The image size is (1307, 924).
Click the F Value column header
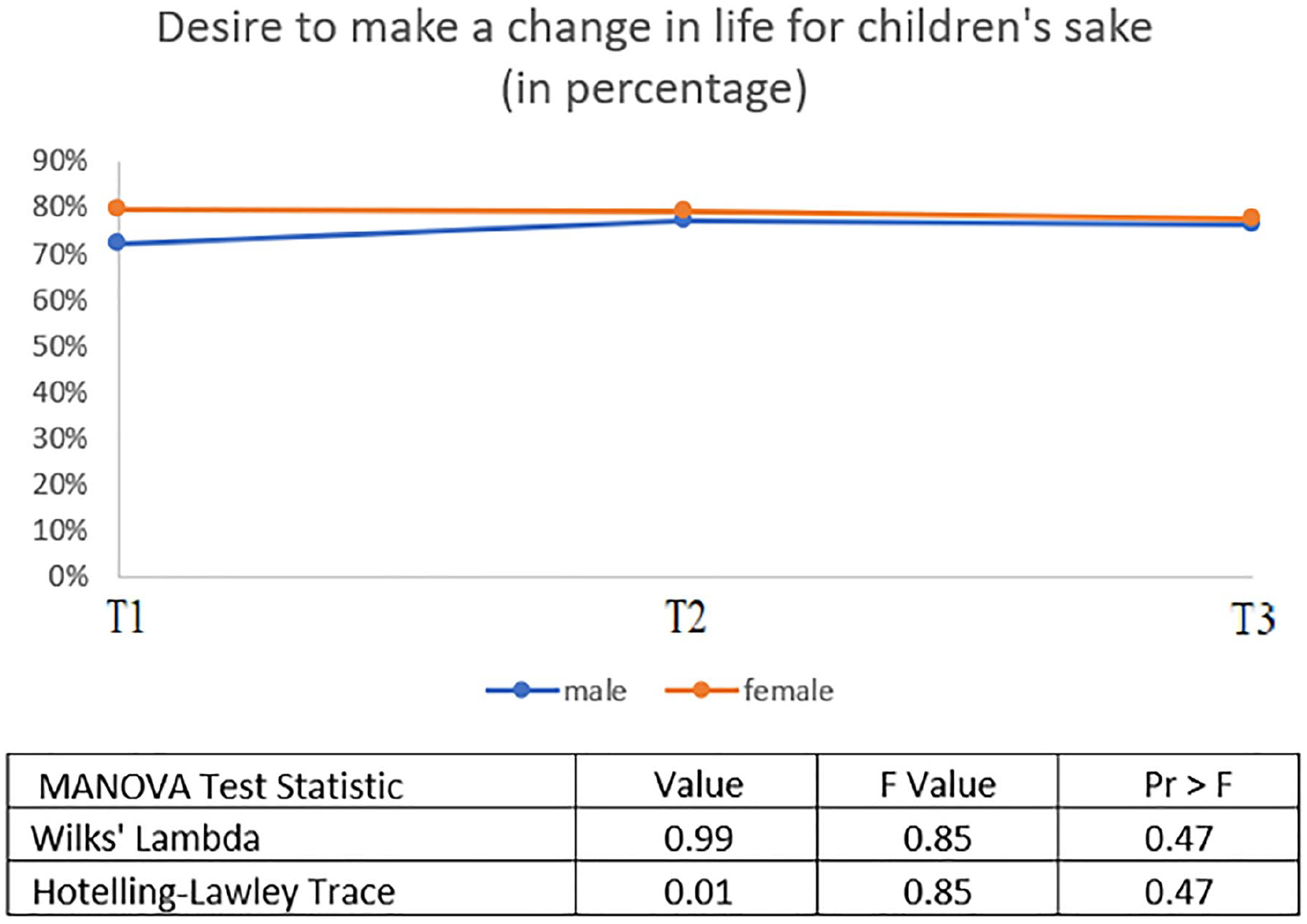(937, 781)
